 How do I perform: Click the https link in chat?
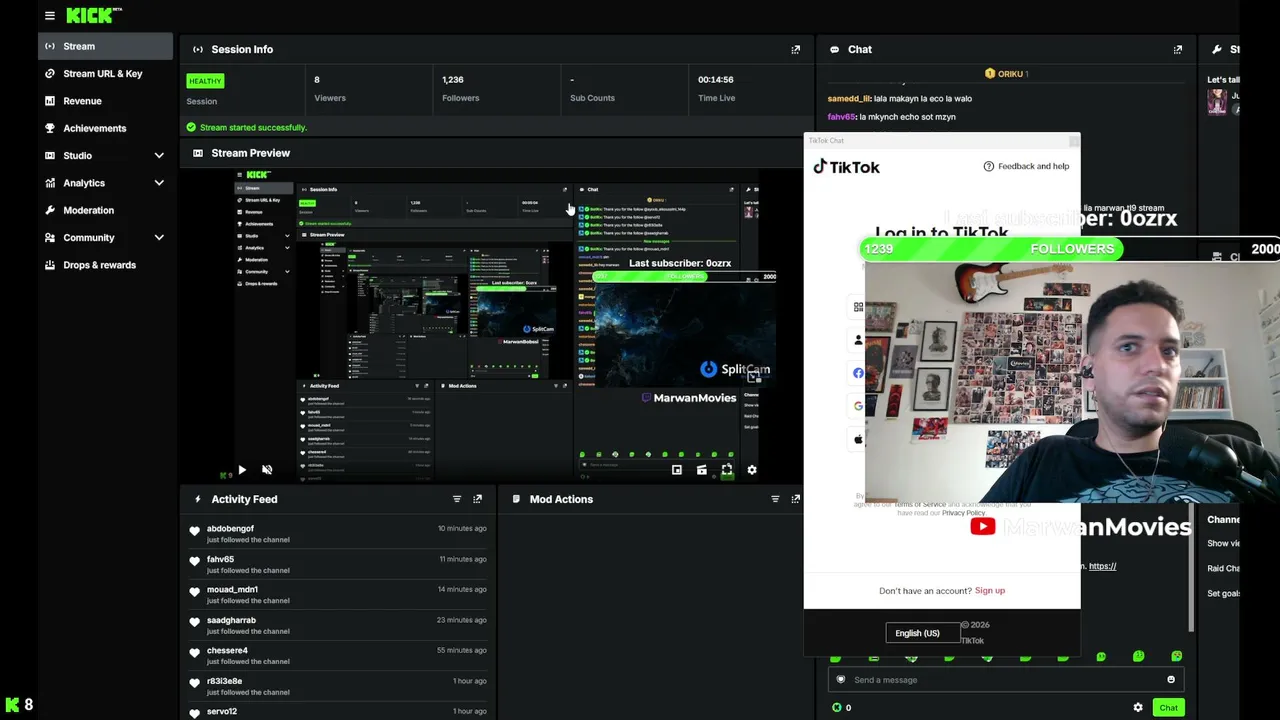pyautogui.click(x=1102, y=566)
